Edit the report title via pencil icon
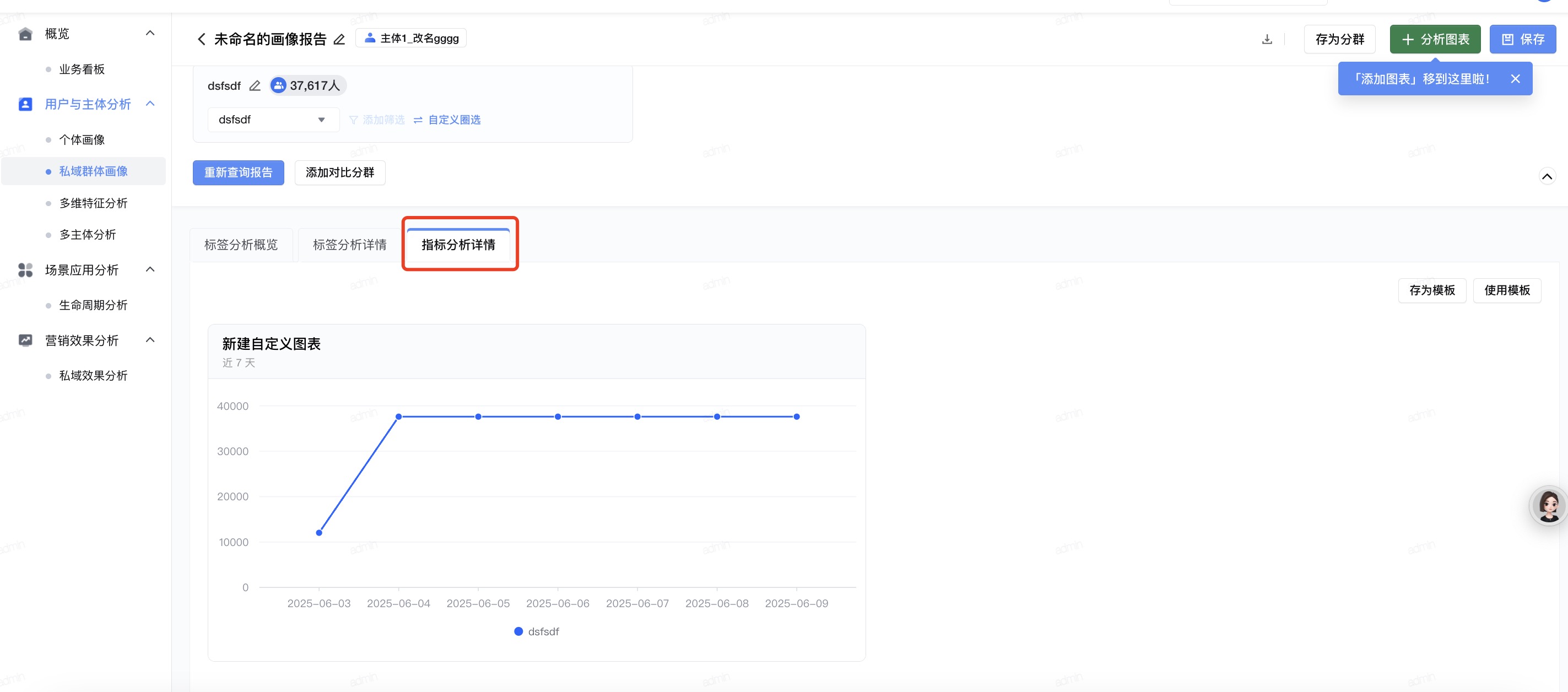 (x=339, y=40)
